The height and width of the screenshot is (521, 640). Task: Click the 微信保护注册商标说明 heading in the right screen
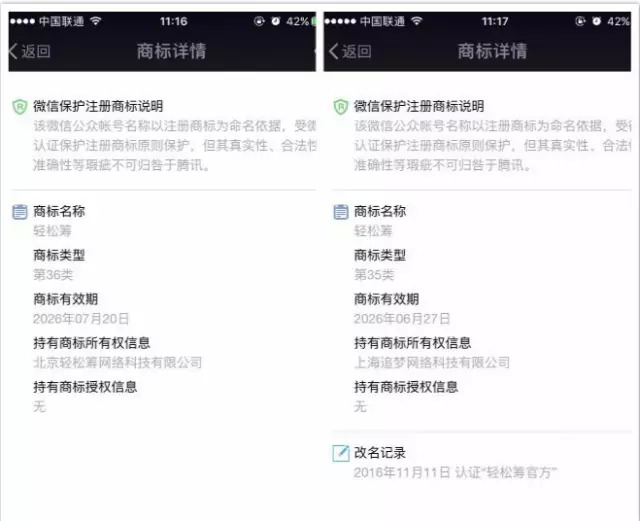click(419, 106)
